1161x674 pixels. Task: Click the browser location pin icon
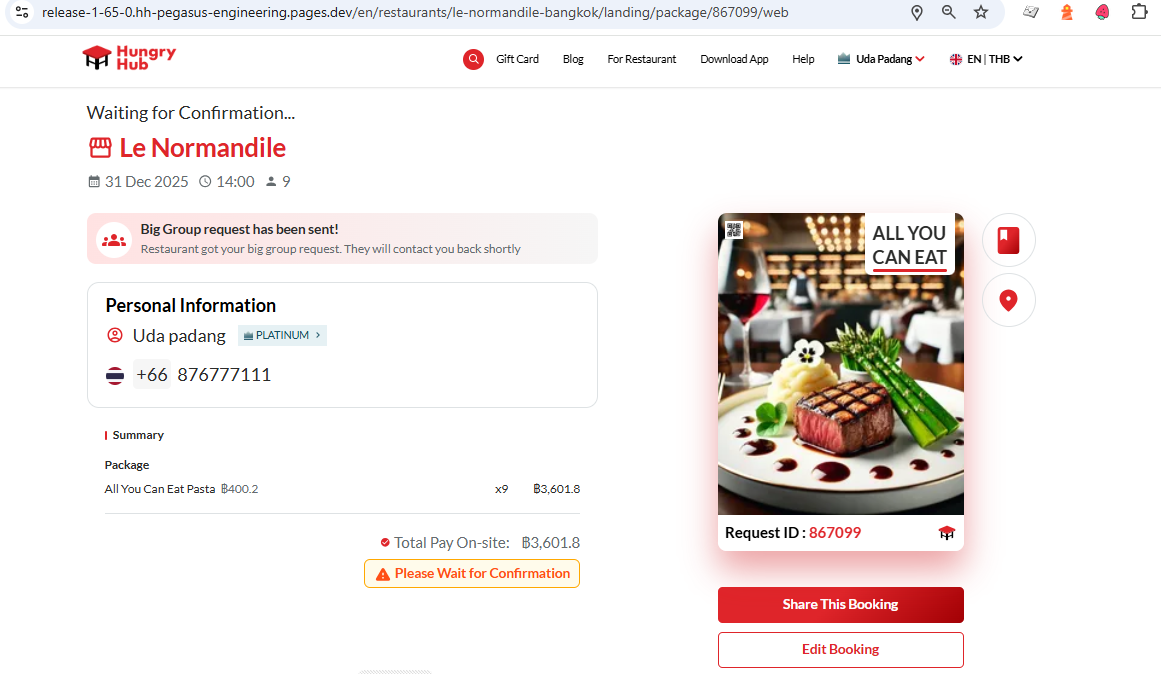tap(917, 13)
